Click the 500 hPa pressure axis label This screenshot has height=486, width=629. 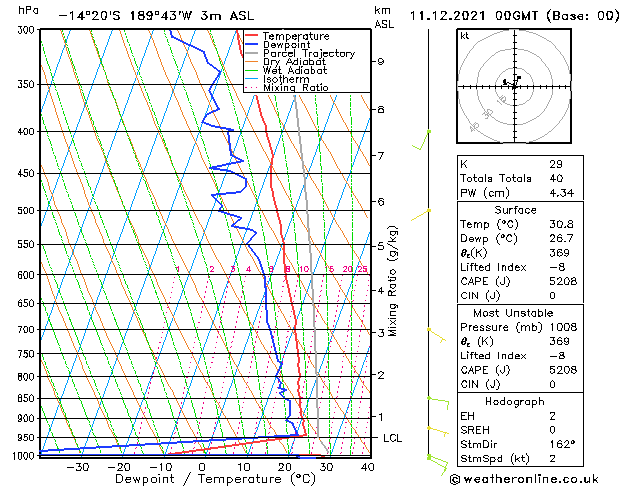(x=26, y=211)
